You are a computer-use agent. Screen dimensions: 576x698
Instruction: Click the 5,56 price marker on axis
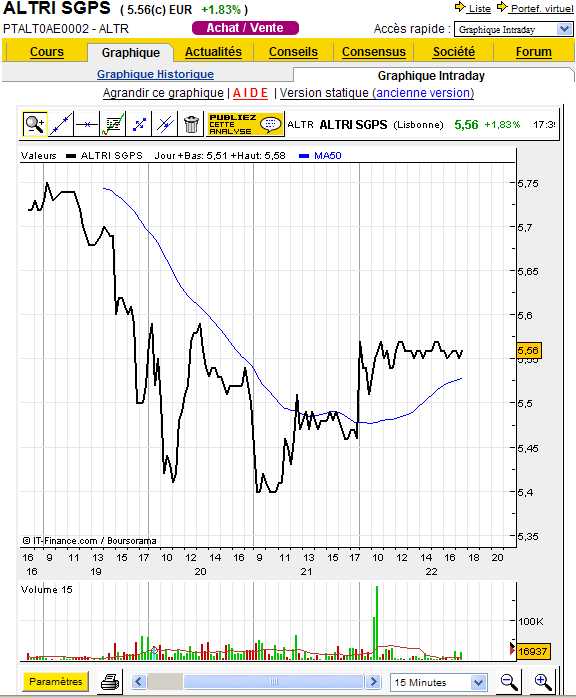click(528, 350)
